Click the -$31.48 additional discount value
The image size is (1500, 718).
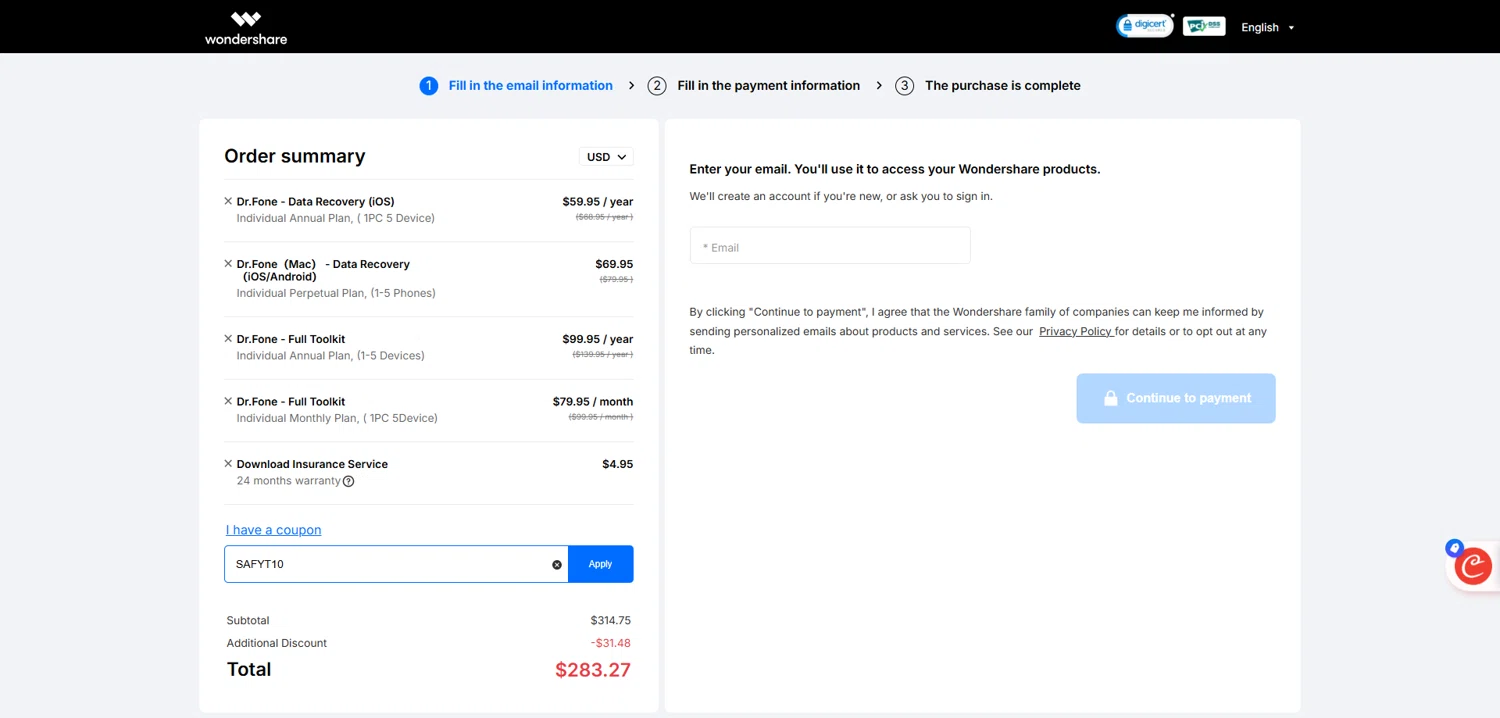click(x=610, y=643)
